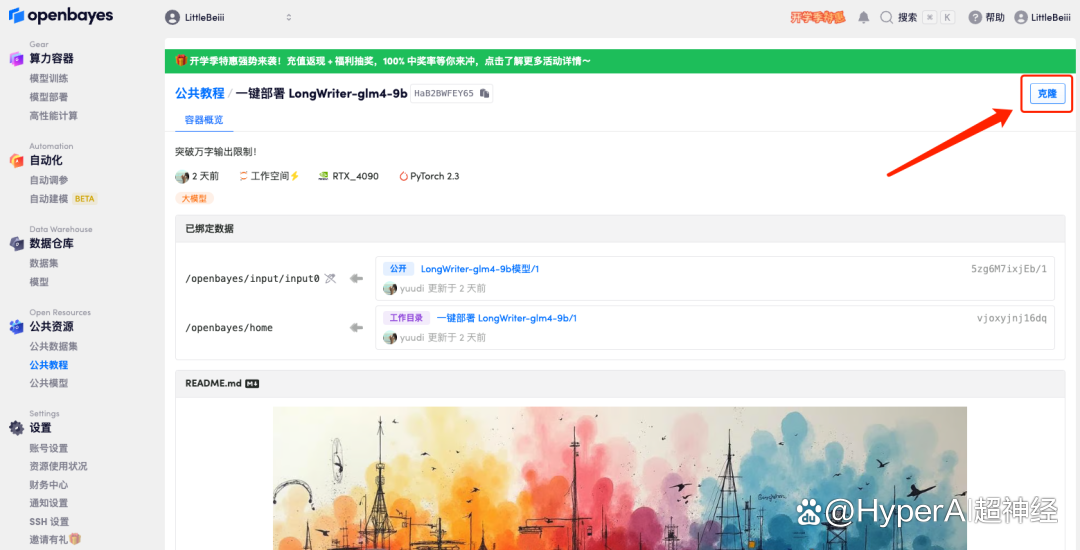The width and height of the screenshot is (1080, 550).
Task: Open 数据集 in sidebar
Action: click(x=44, y=263)
